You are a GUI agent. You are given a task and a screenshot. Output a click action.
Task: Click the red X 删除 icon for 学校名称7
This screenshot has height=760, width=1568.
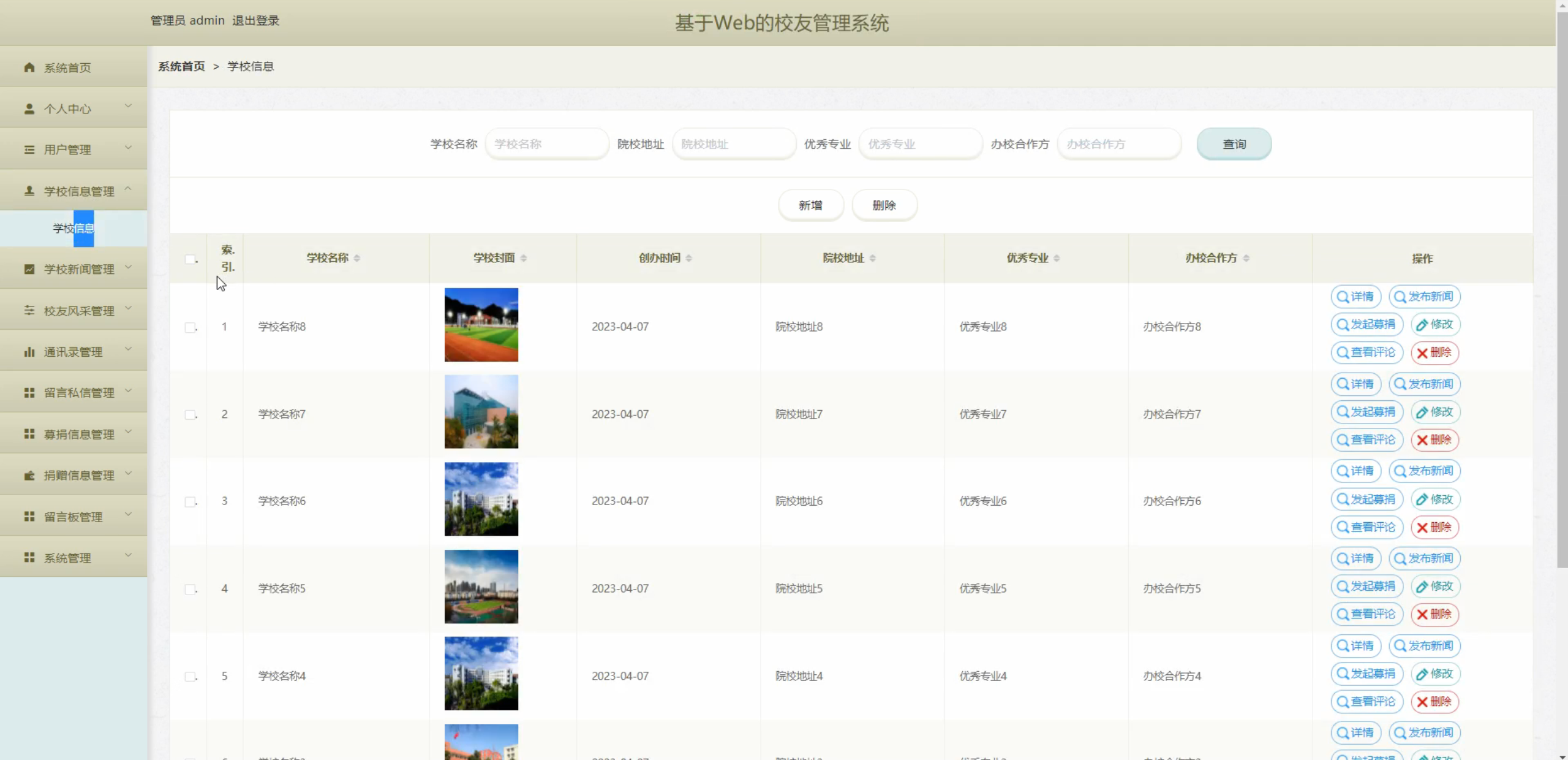point(1422,440)
